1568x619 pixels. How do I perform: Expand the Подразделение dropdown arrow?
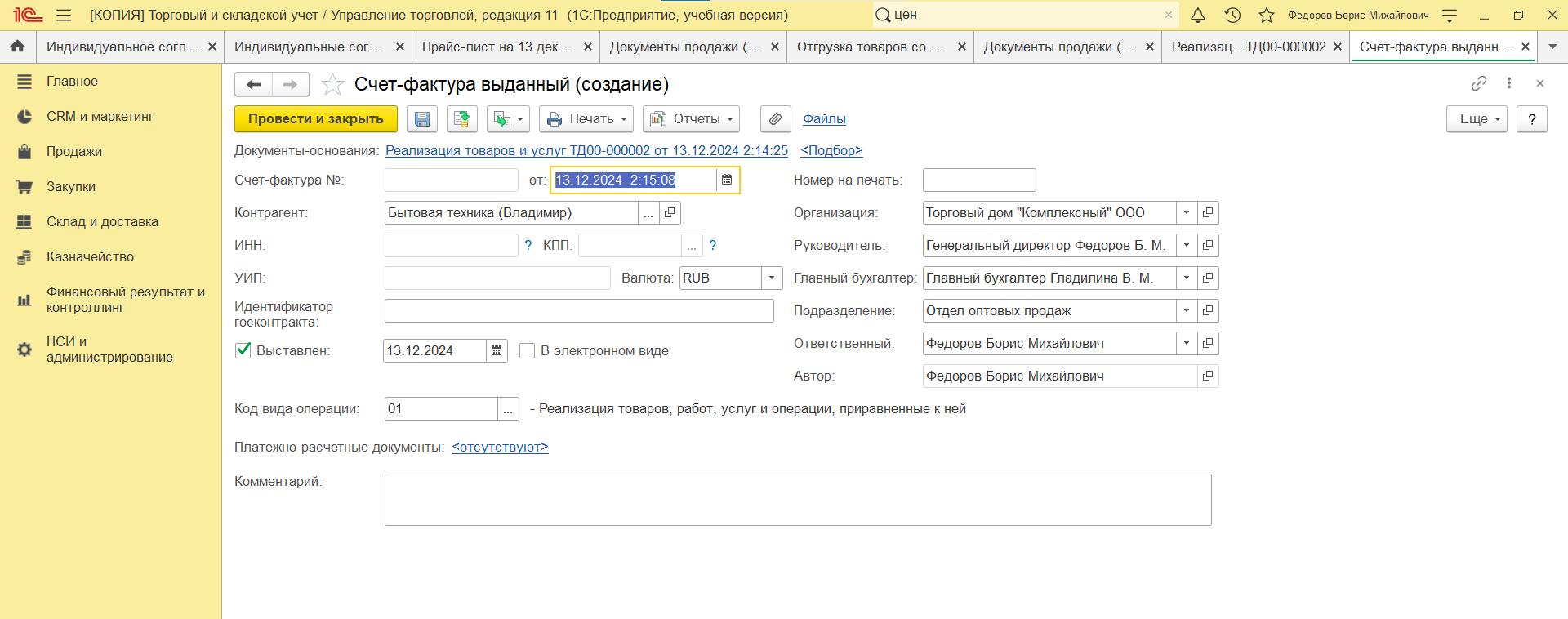pyautogui.click(x=1187, y=310)
